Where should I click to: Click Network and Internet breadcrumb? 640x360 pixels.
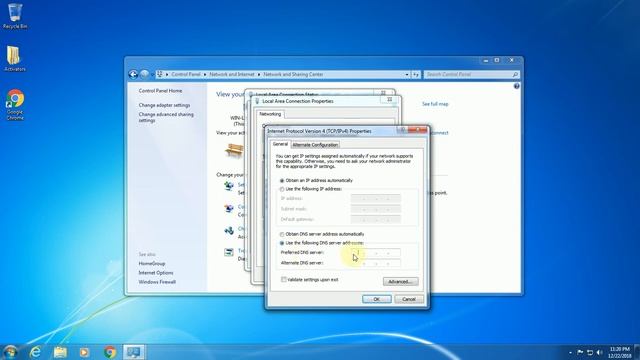[231, 74]
